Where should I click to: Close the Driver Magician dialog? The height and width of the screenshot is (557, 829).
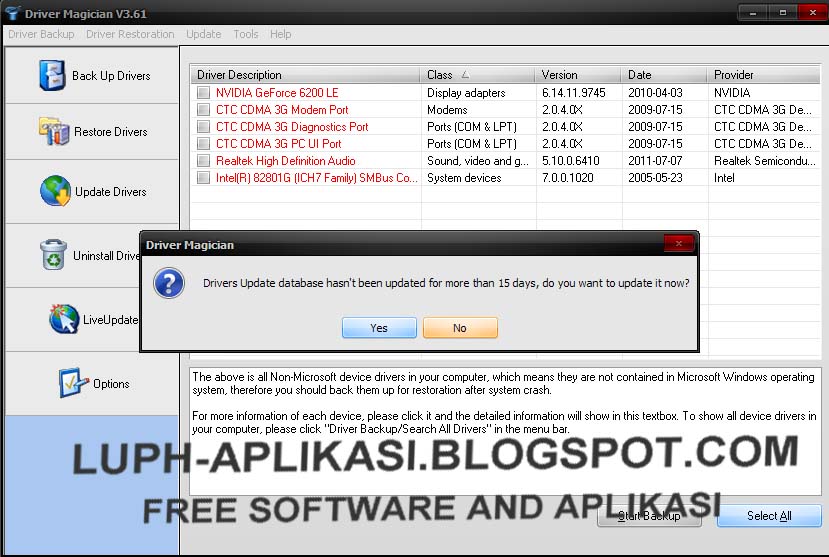coord(678,243)
